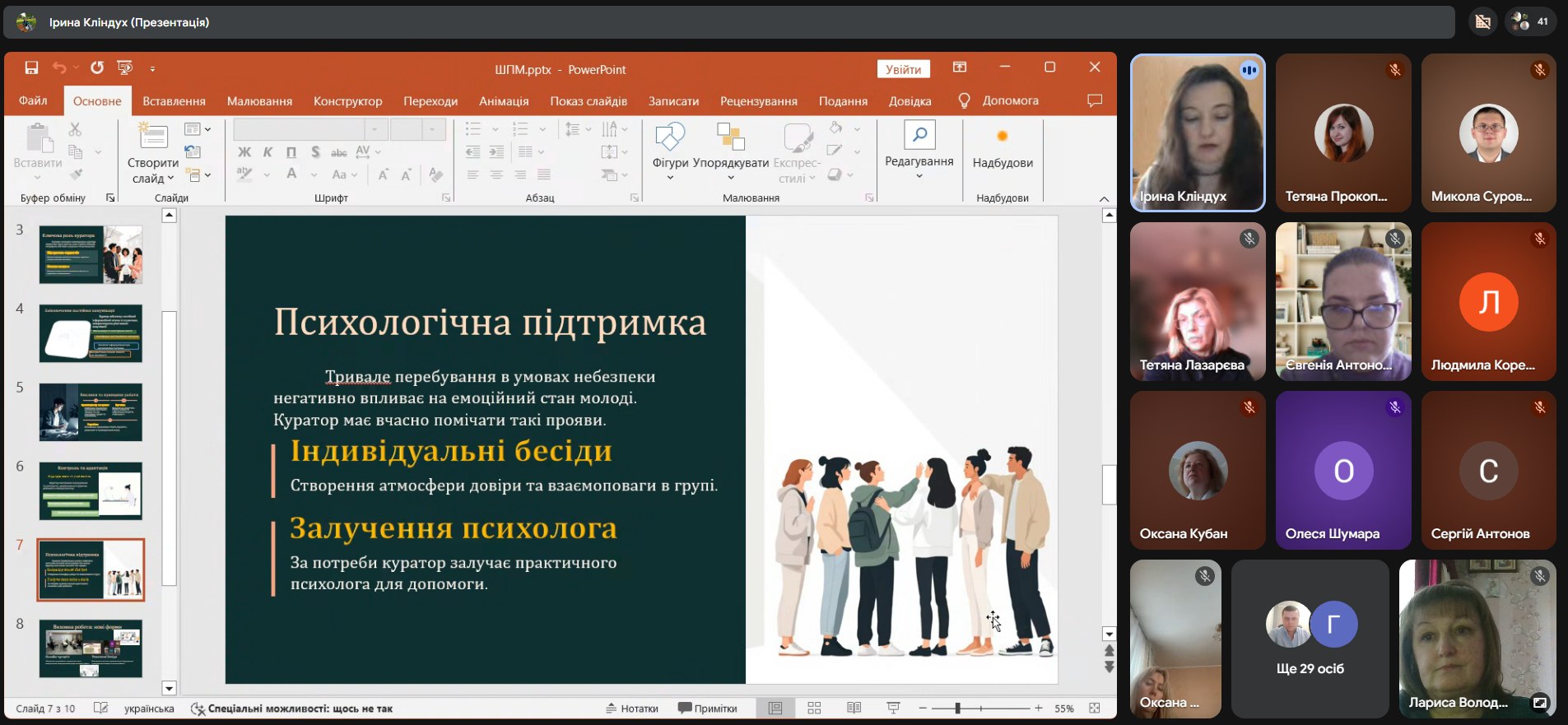Viewport: 1568px width, 725px height.
Task: Click the Arrange (Упорядкувати) icon
Action: 730,138
